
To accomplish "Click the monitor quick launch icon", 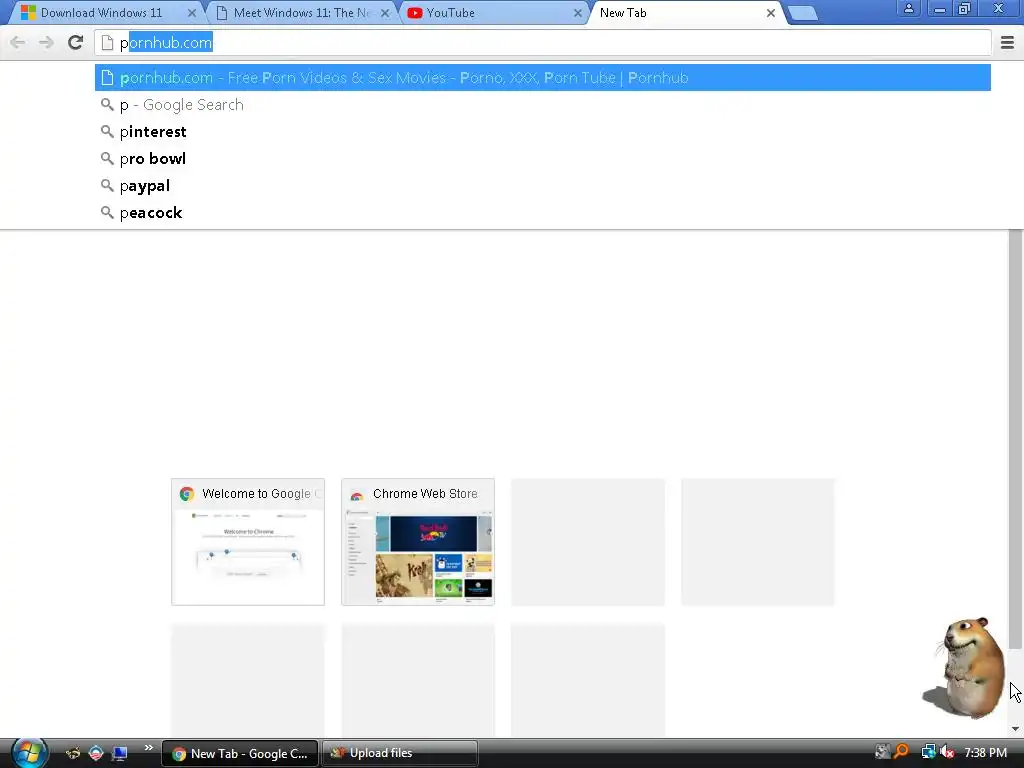I will pyautogui.click(x=120, y=753).
